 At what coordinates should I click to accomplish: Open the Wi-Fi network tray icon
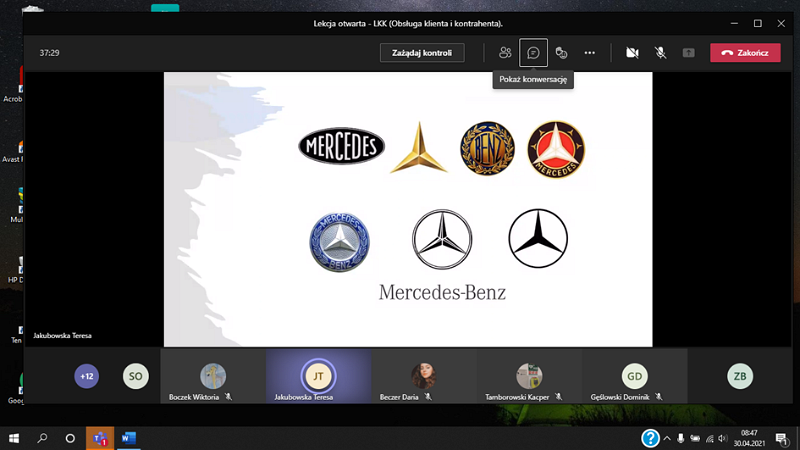[710, 438]
